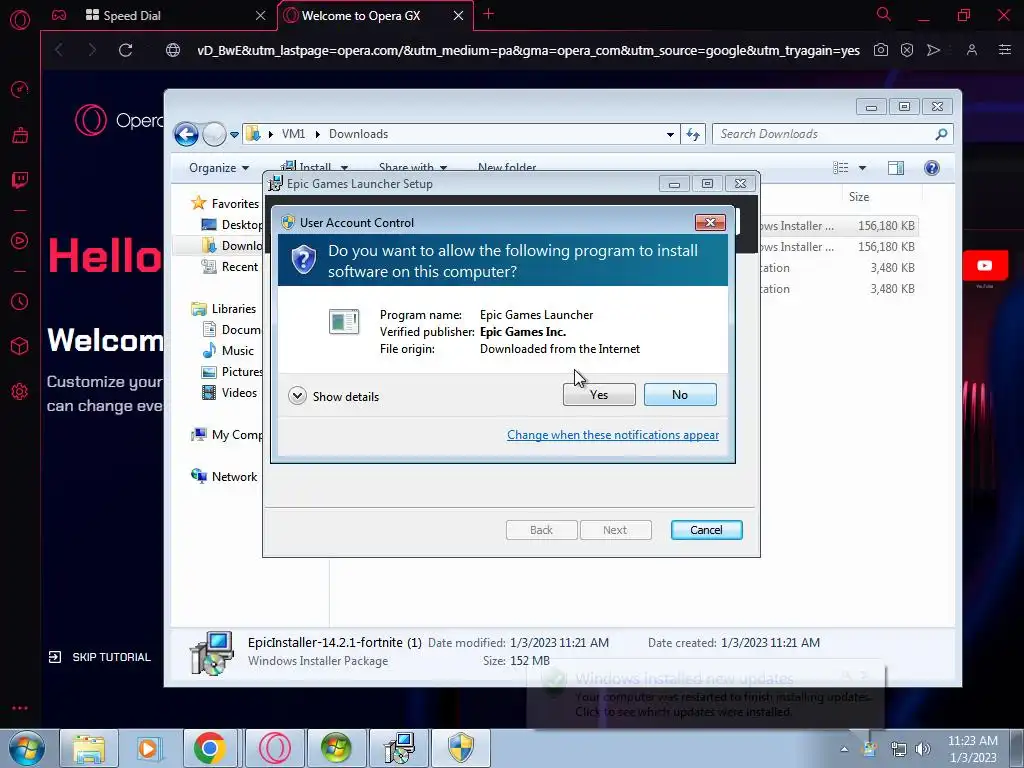The width and height of the screenshot is (1024, 768).
Task: Click the volume speaker tray icon
Action: [923, 749]
